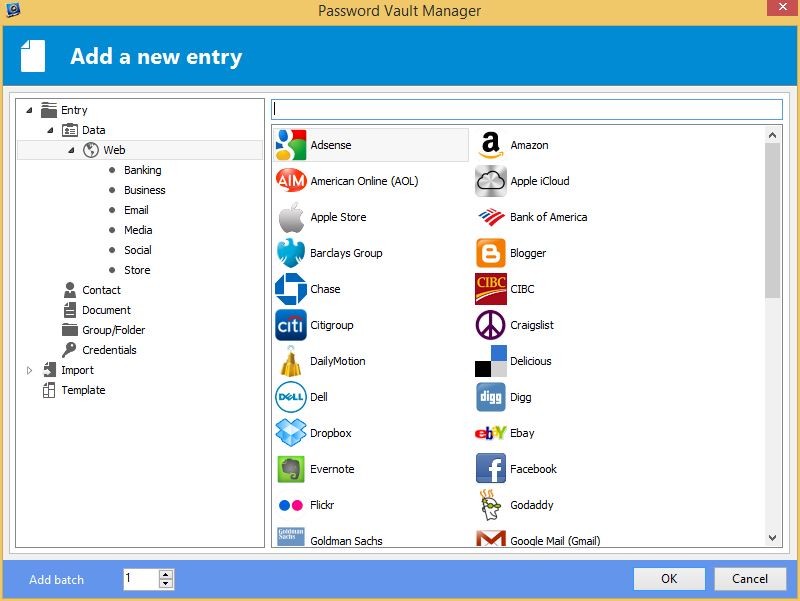This screenshot has height=601, width=800.
Task: Select the CIBC red icon
Action: [x=491, y=289]
